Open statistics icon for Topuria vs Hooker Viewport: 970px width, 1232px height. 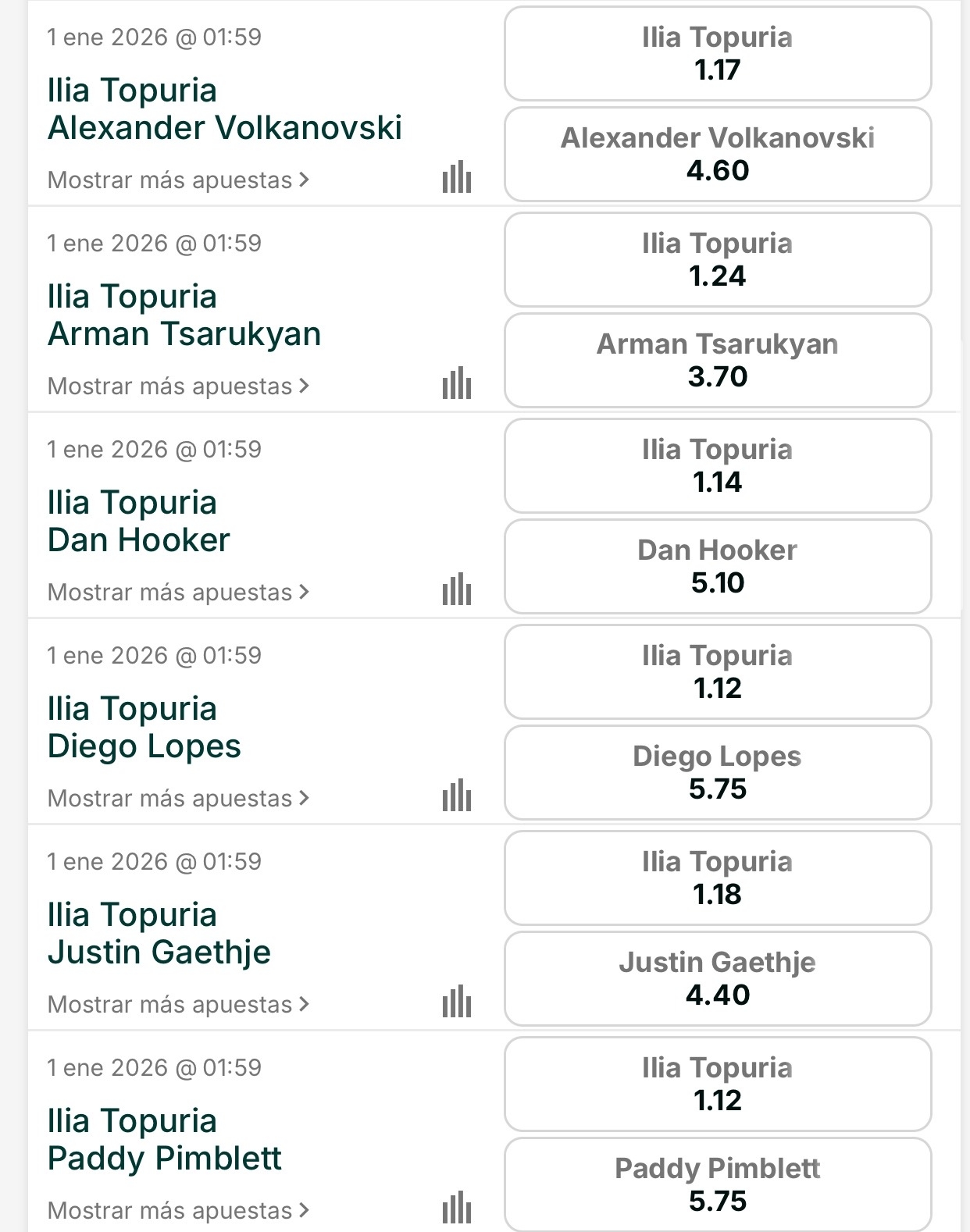click(x=457, y=589)
